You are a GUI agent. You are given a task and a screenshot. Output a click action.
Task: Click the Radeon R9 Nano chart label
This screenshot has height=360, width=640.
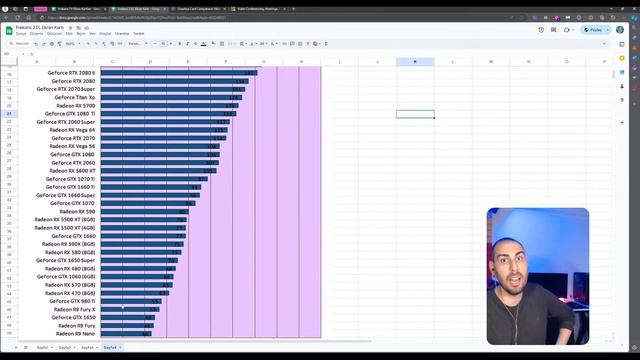tap(75, 333)
